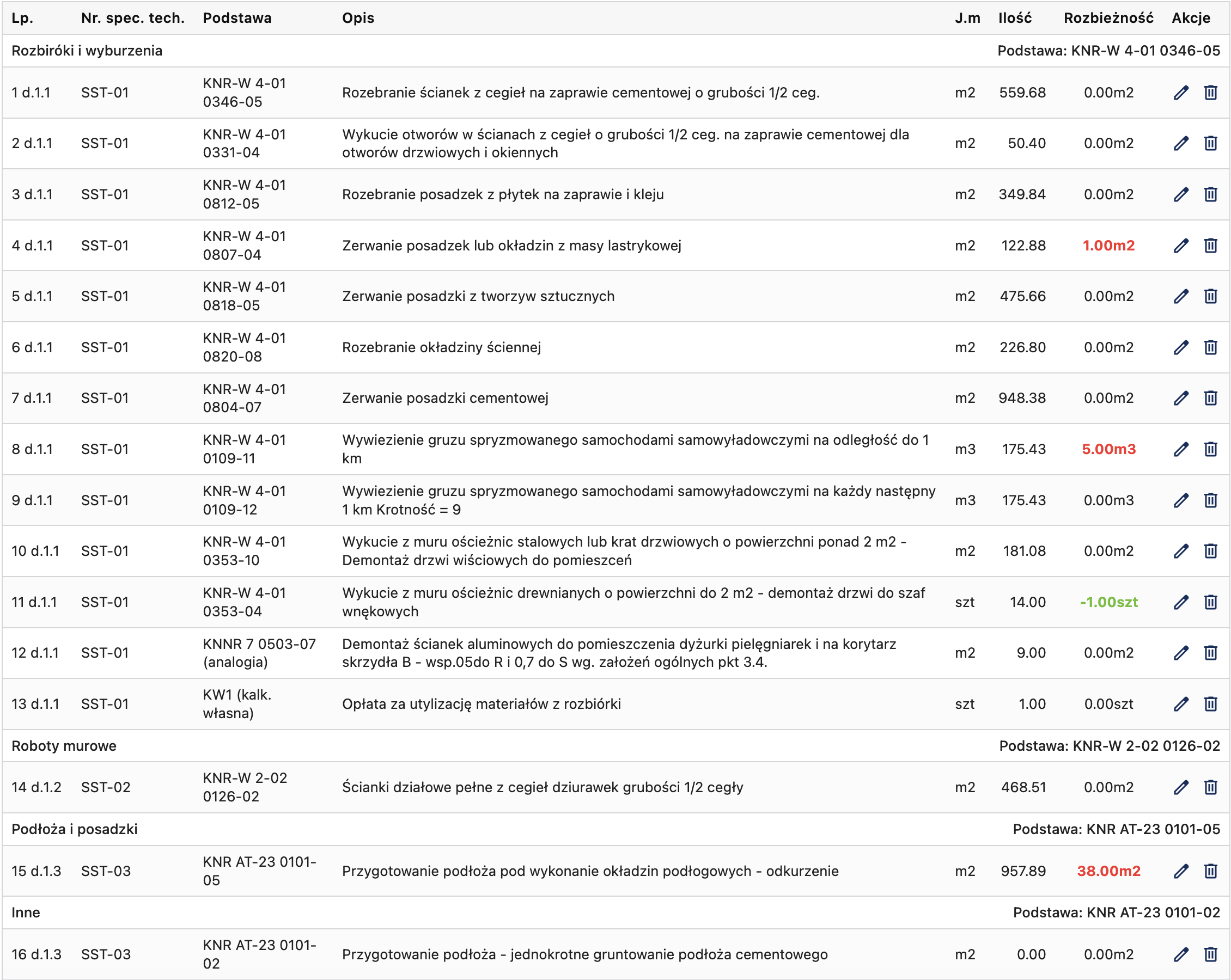This screenshot has width=1231, height=980.
Task: Edit the Zerwanie posadzek lastrykowej row
Action: click(1181, 246)
